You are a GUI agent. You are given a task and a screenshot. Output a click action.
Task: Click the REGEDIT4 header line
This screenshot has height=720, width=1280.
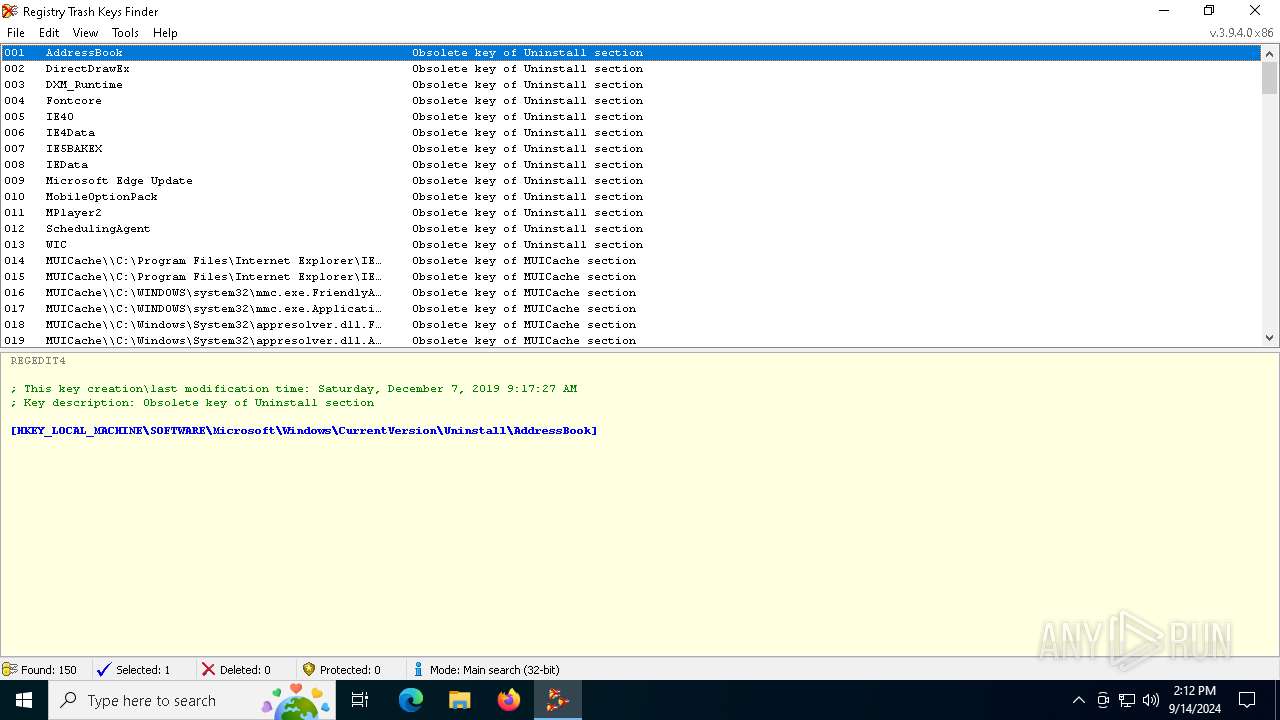click(38, 361)
